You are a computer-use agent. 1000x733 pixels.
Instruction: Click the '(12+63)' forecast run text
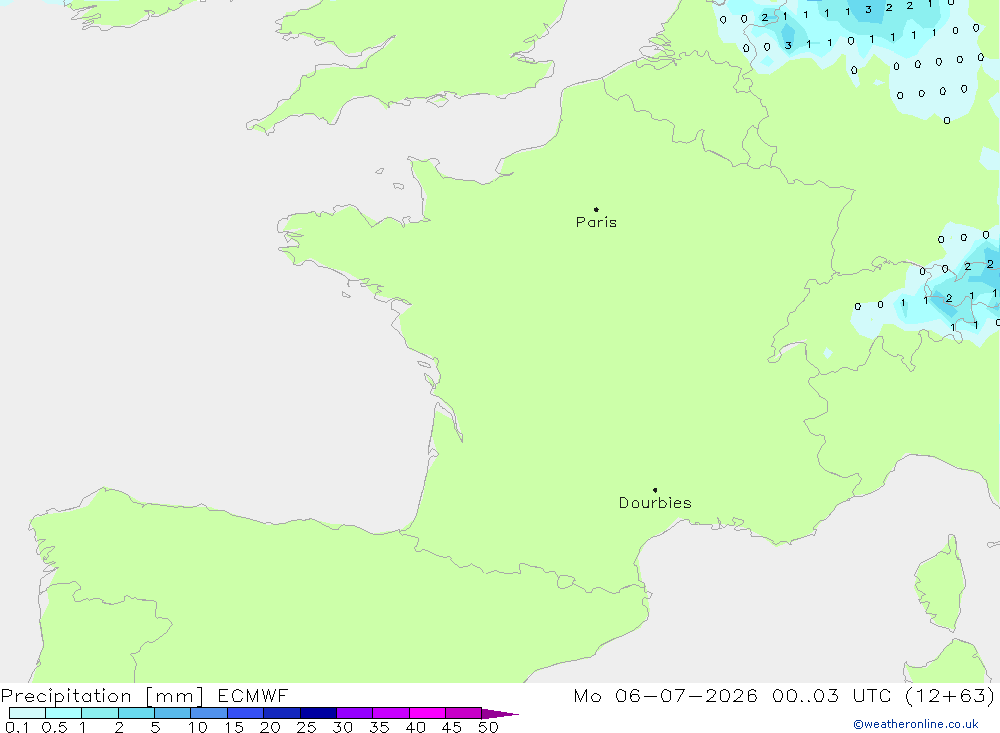(x=950, y=695)
